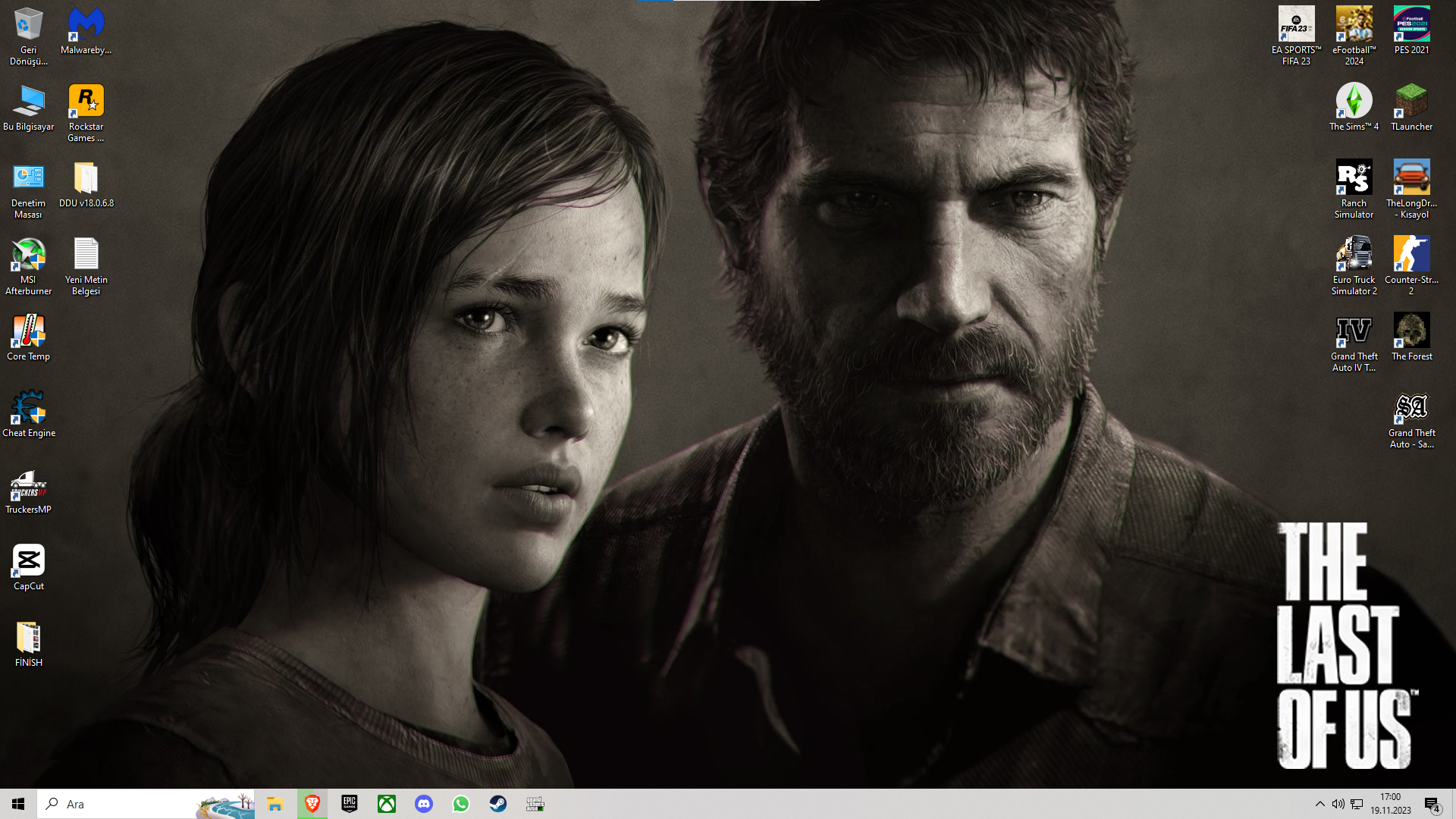This screenshot has height=819, width=1456.
Task: Select the Denetim Masası icon
Action: 28,189
